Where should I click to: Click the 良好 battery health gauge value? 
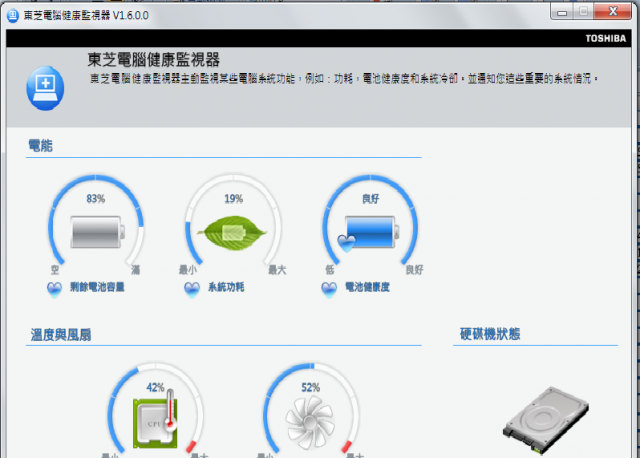click(371, 199)
